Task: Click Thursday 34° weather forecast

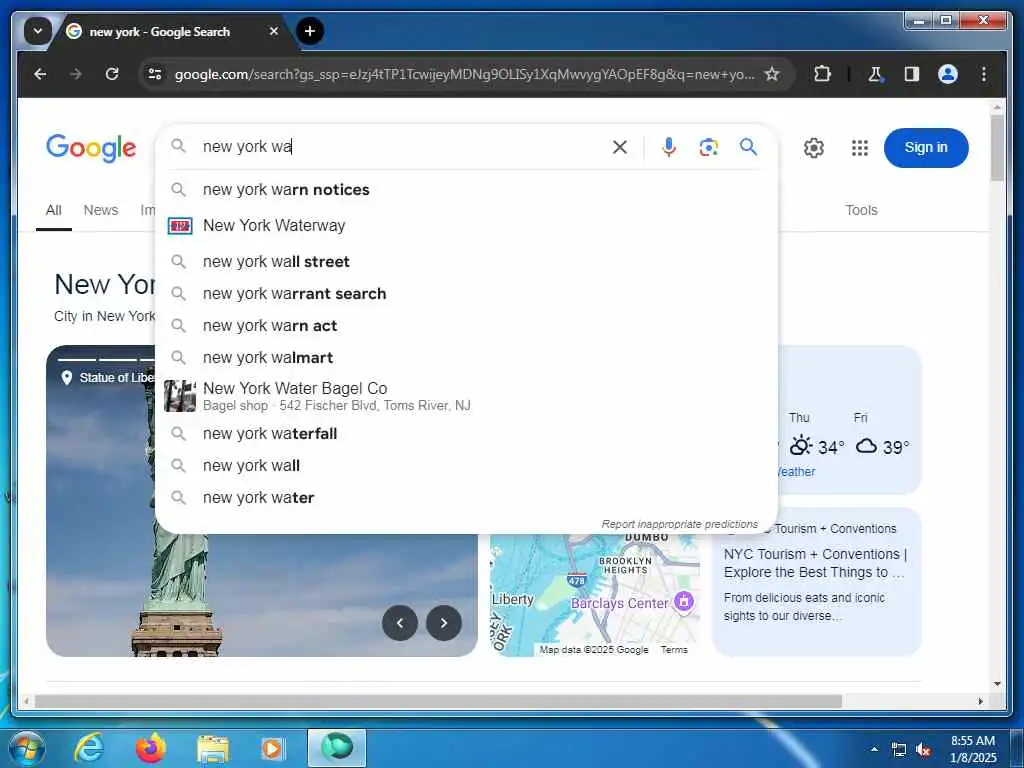Action: tap(816, 436)
